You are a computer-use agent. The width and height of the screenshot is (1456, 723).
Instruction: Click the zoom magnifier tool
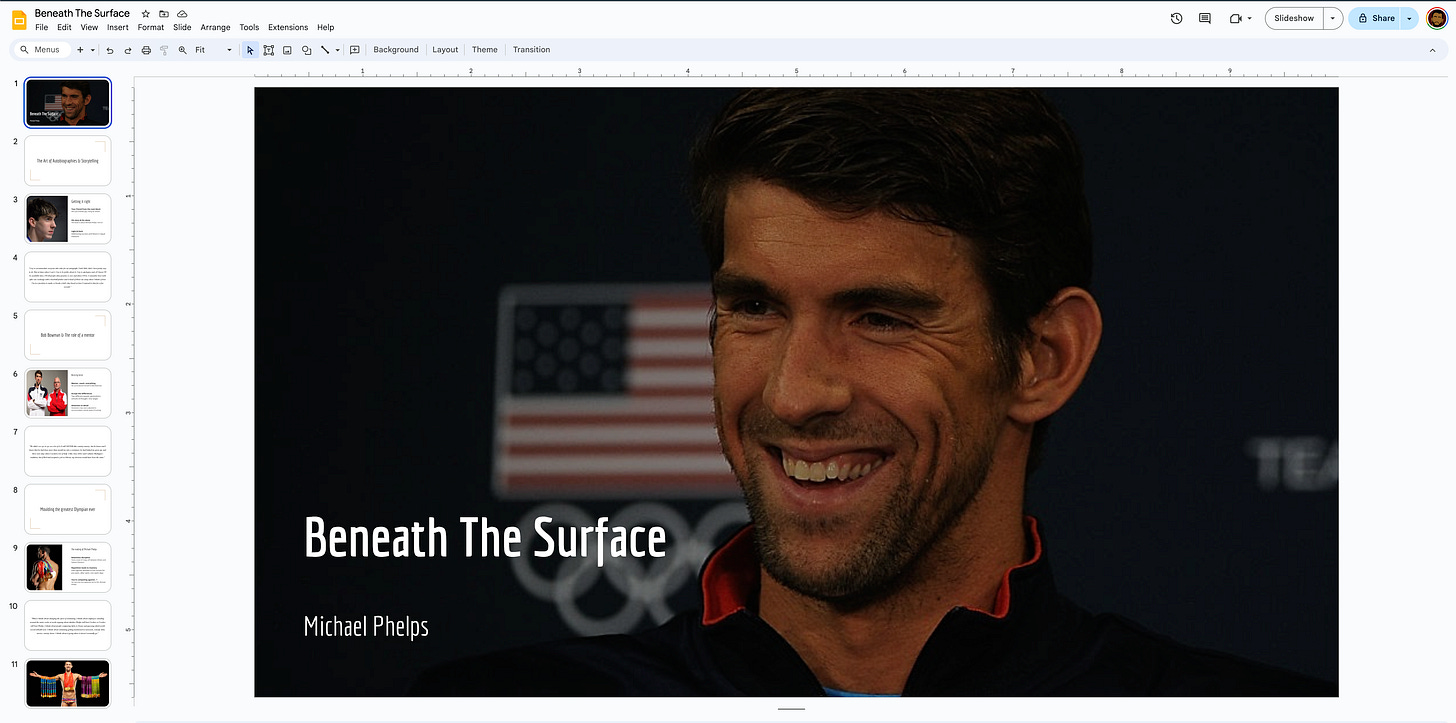[182, 50]
